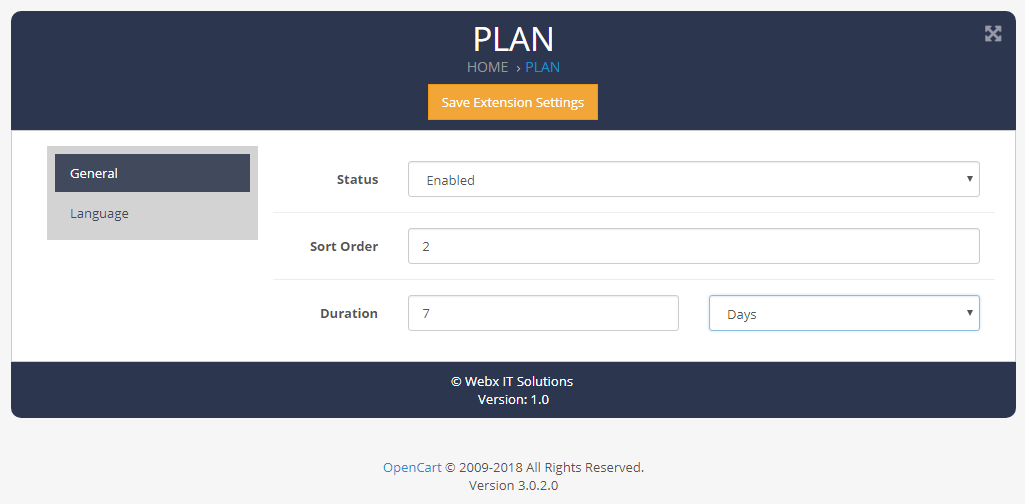Switch to the General tab
Image resolution: width=1025 pixels, height=504 pixels.
152,173
